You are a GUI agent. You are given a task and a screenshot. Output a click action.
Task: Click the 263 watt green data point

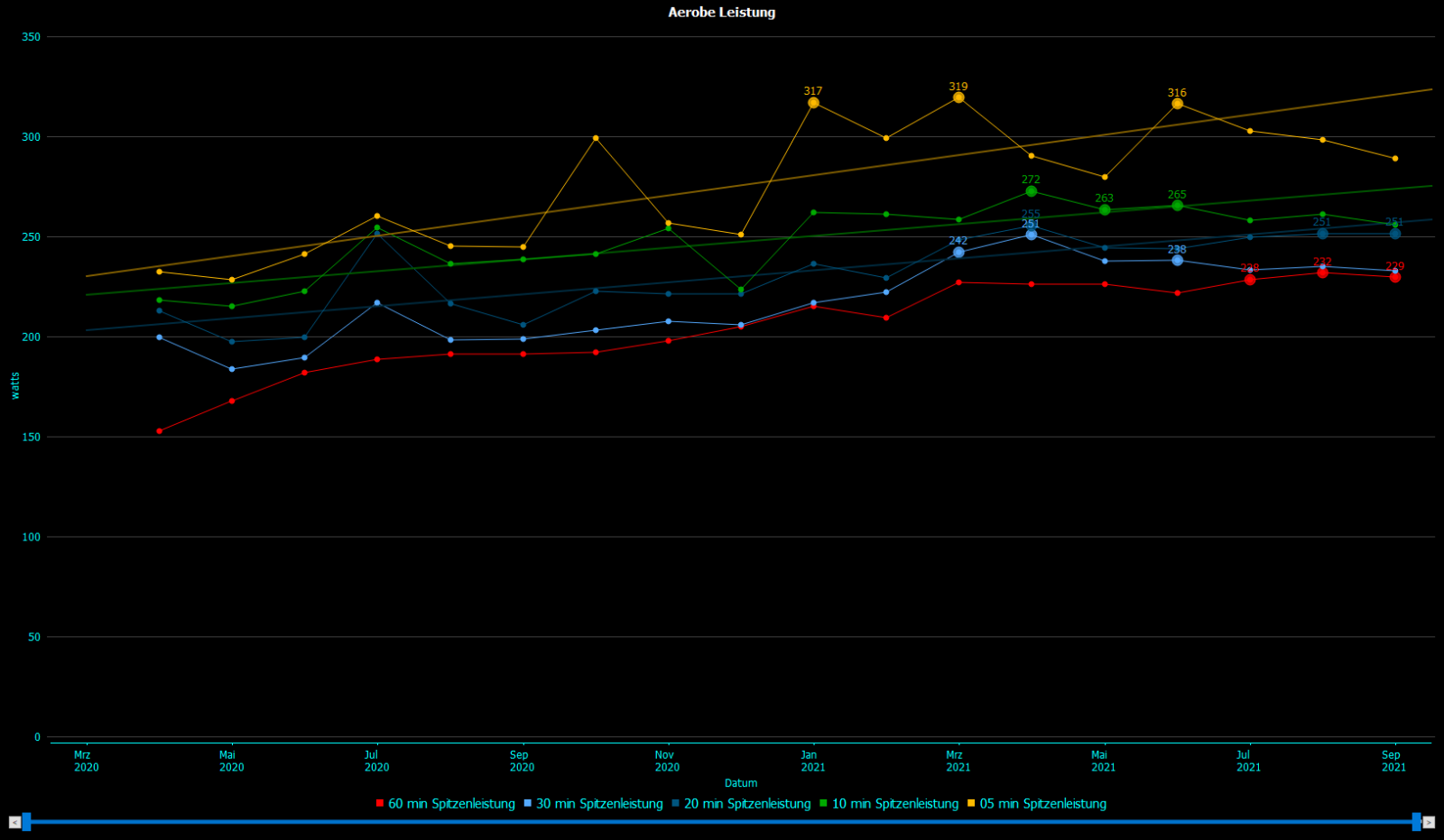click(x=1105, y=210)
